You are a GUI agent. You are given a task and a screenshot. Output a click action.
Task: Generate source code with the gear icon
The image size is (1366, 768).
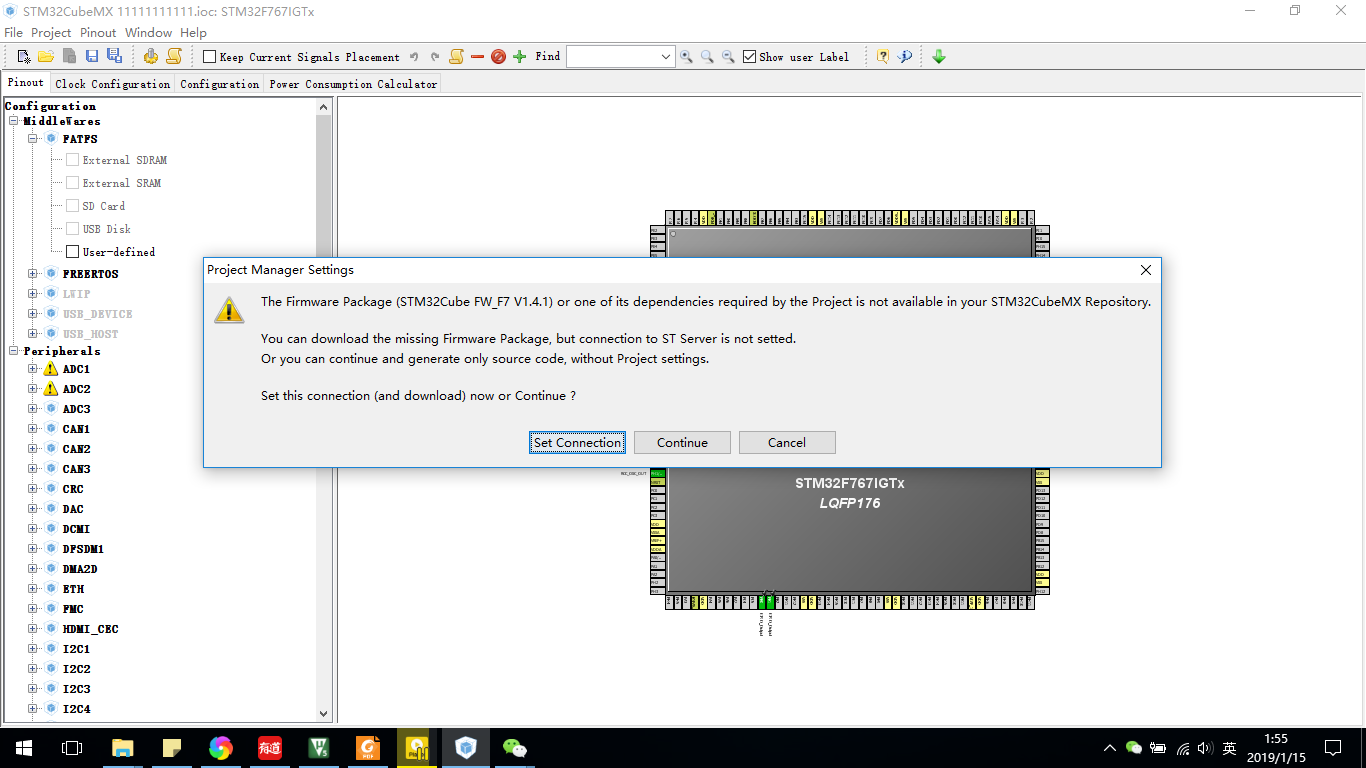pyautogui.click(x=151, y=57)
